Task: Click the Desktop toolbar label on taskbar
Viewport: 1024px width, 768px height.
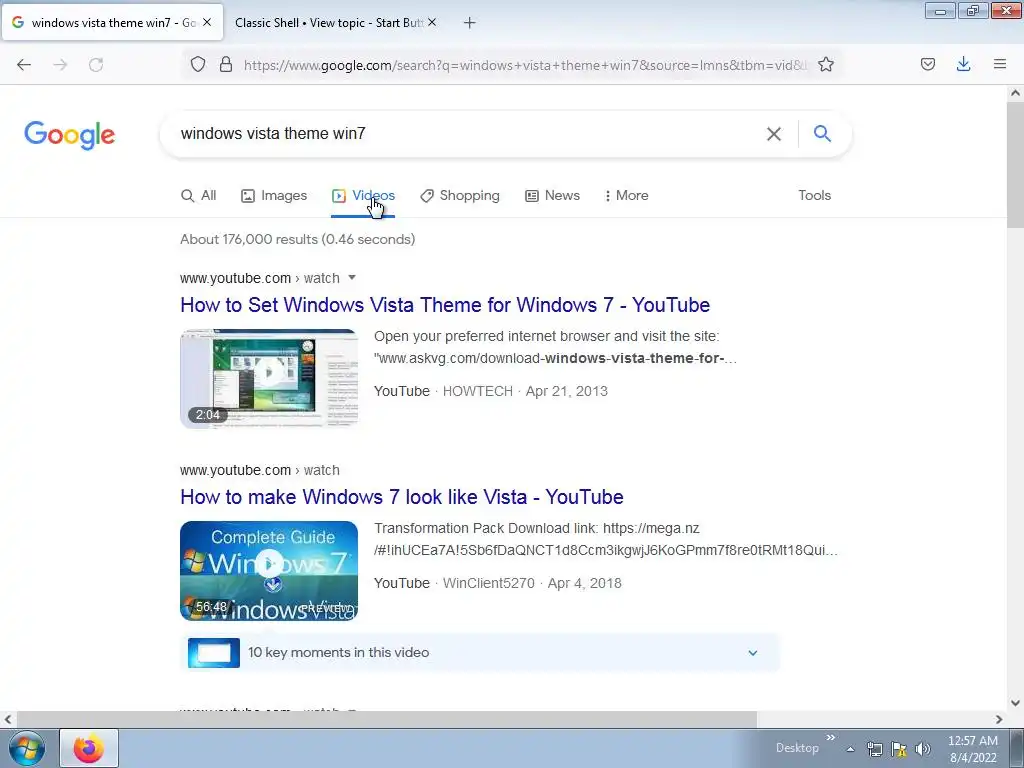Action: pyautogui.click(x=797, y=748)
